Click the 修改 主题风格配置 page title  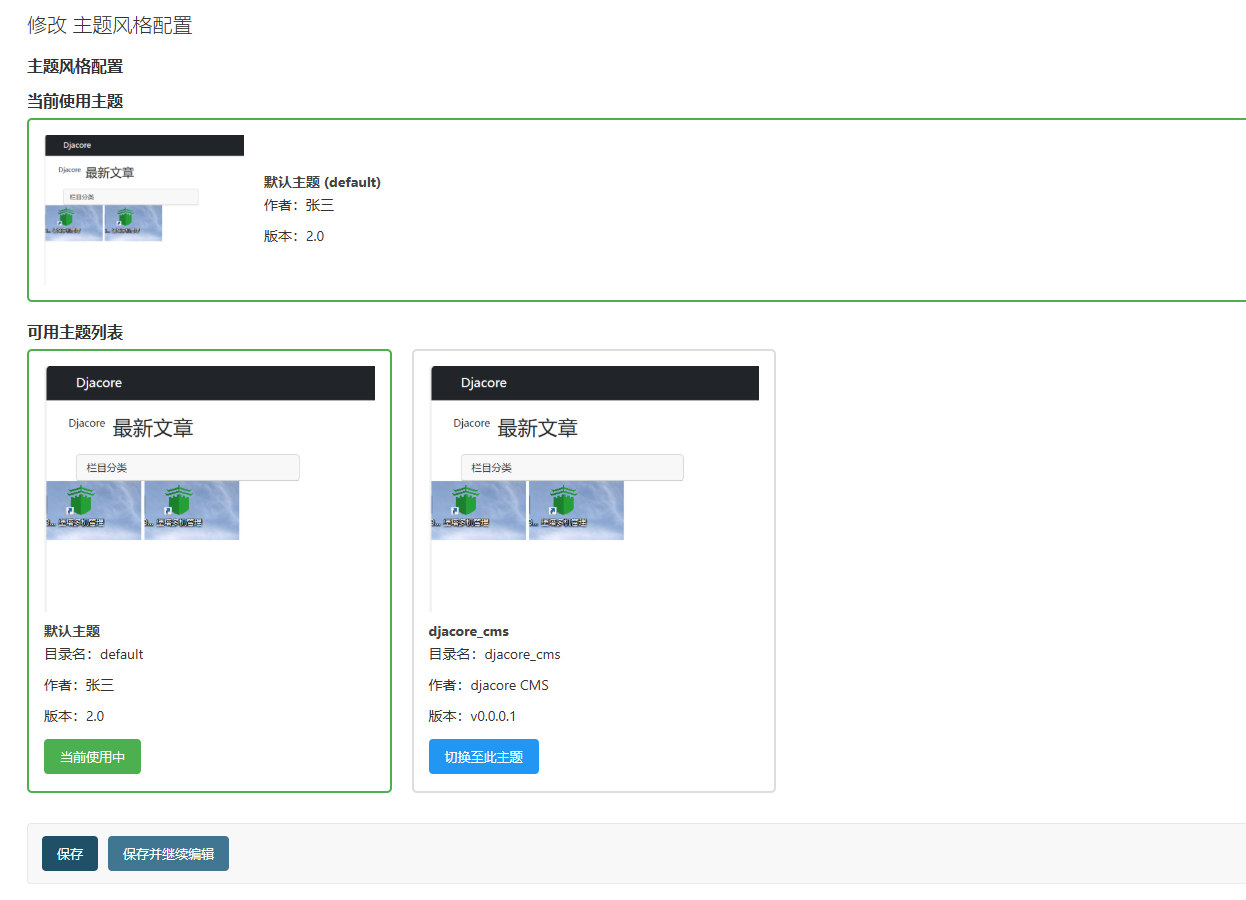point(110,25)
